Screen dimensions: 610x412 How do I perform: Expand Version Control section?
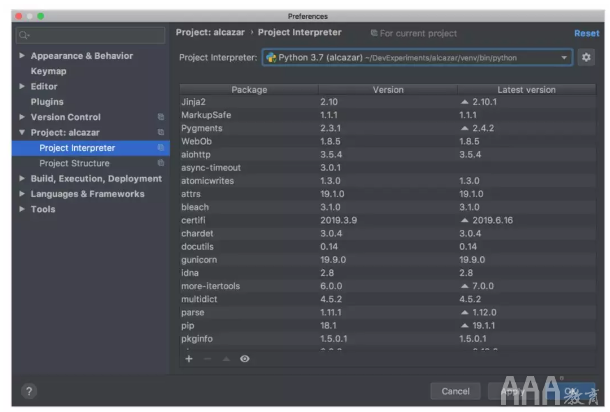pyautogui.click(x=22, y=117)
